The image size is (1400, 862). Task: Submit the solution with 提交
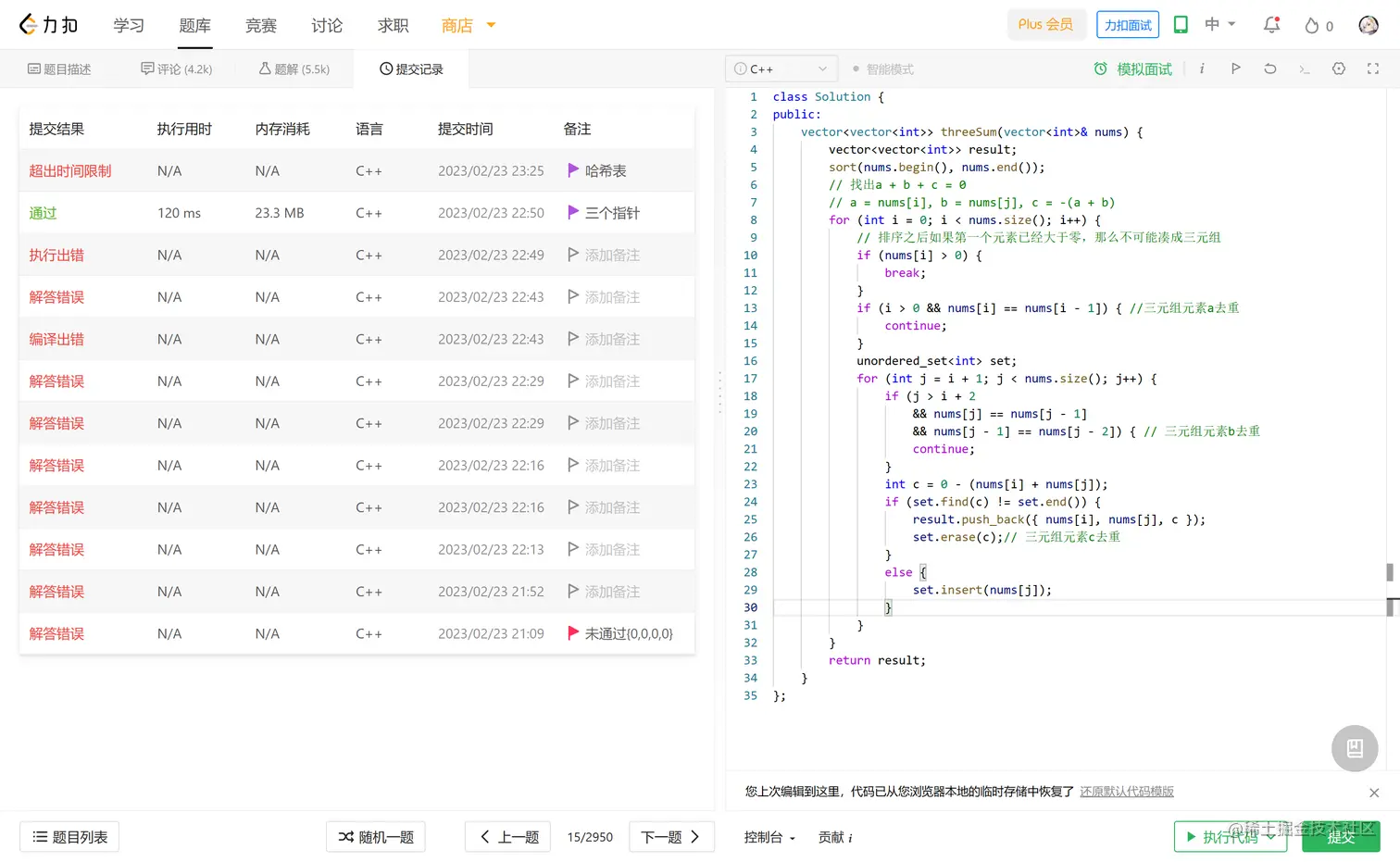(1341, 837)
